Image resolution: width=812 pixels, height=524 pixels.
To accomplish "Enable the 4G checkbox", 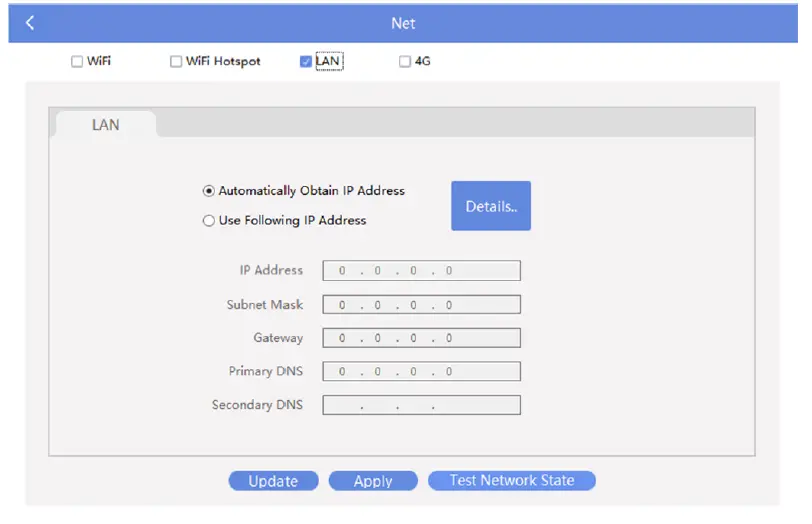I will [405, 62].
